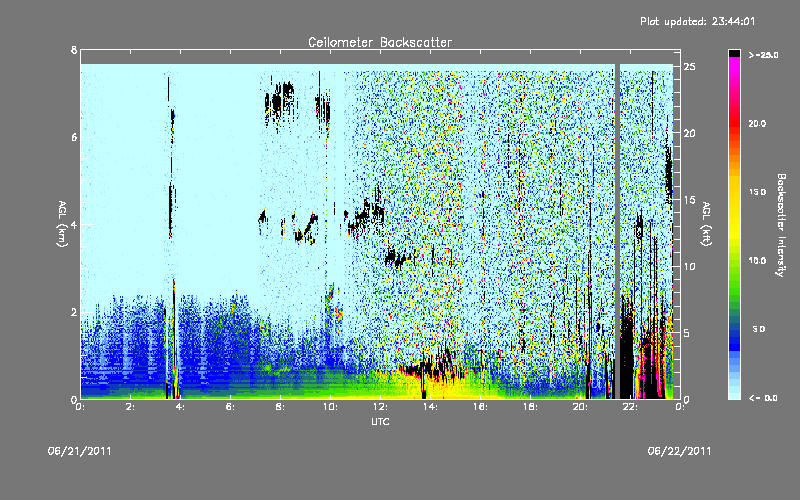Image resolution: width=800 pixels, height=500 pixels.
Task: Click the "4:" hour tick on time axis
Action: (x=180, y=407)
